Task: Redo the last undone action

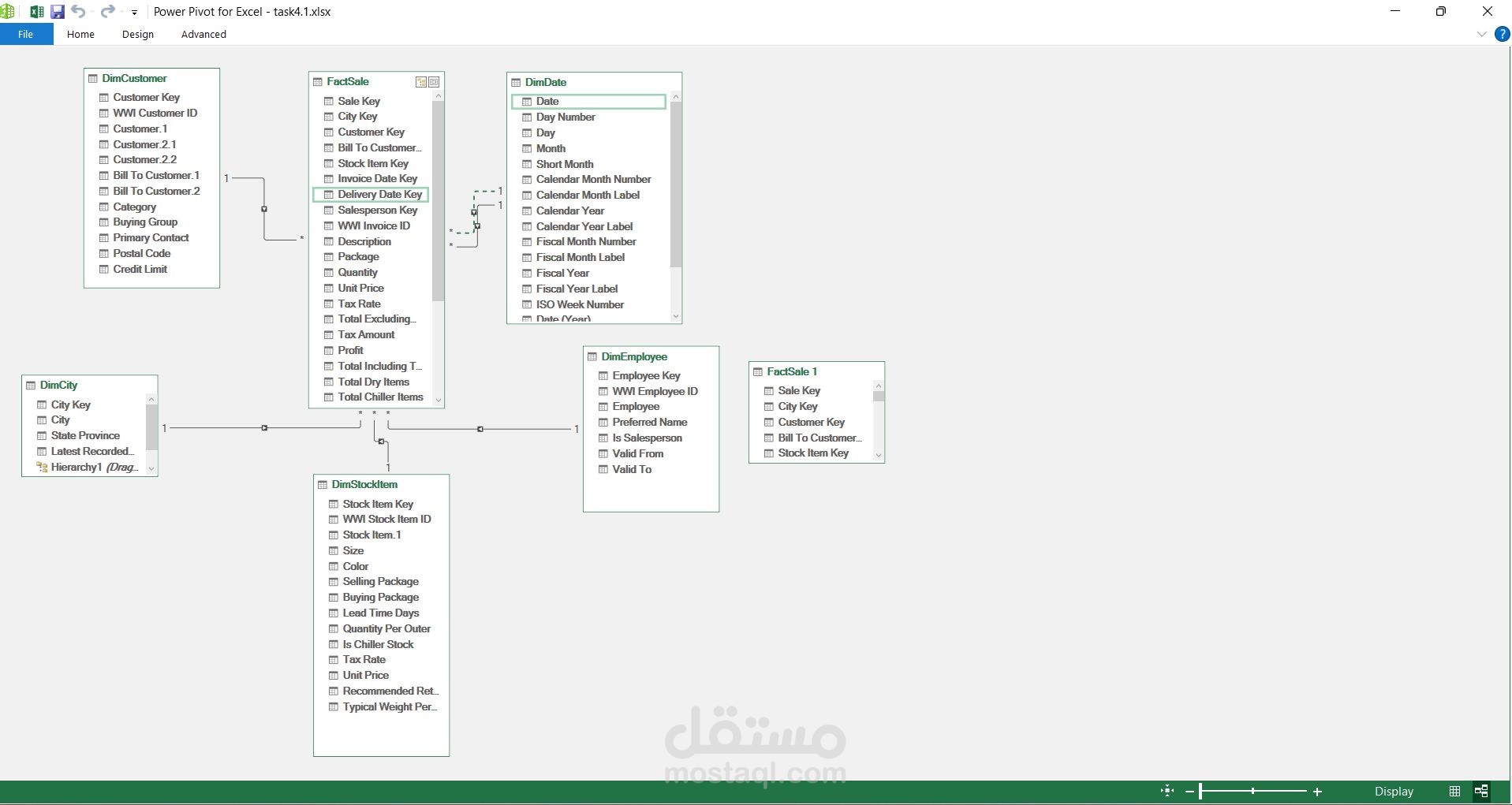Action: click(107, 11)
